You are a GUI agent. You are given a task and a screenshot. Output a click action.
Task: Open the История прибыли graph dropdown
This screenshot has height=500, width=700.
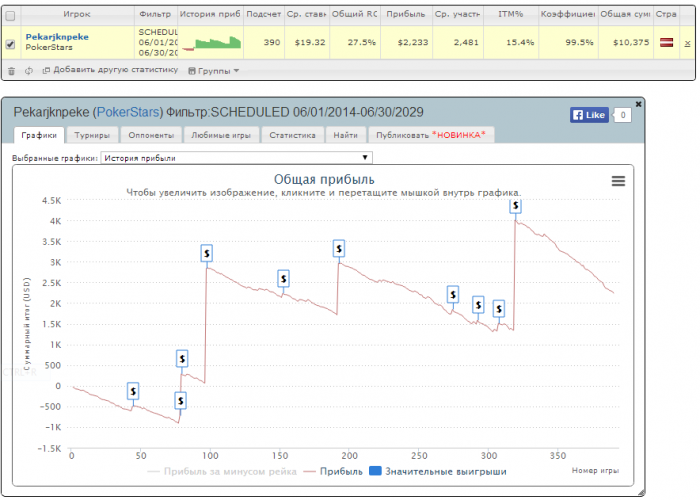pos(237,158)
